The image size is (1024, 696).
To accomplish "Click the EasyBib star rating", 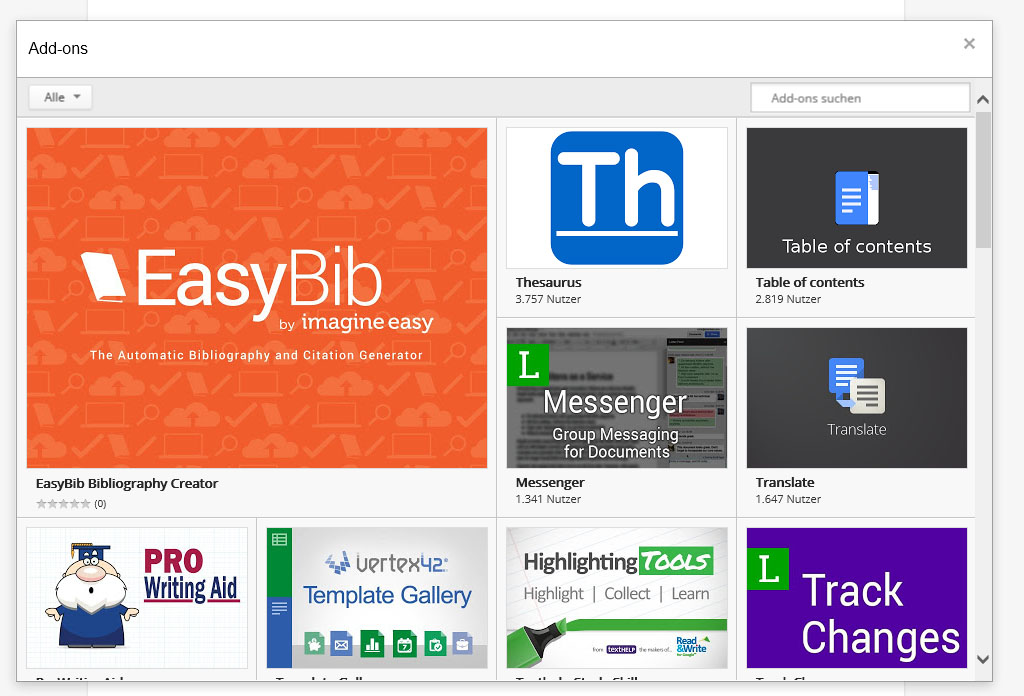I will click(63, 503).
